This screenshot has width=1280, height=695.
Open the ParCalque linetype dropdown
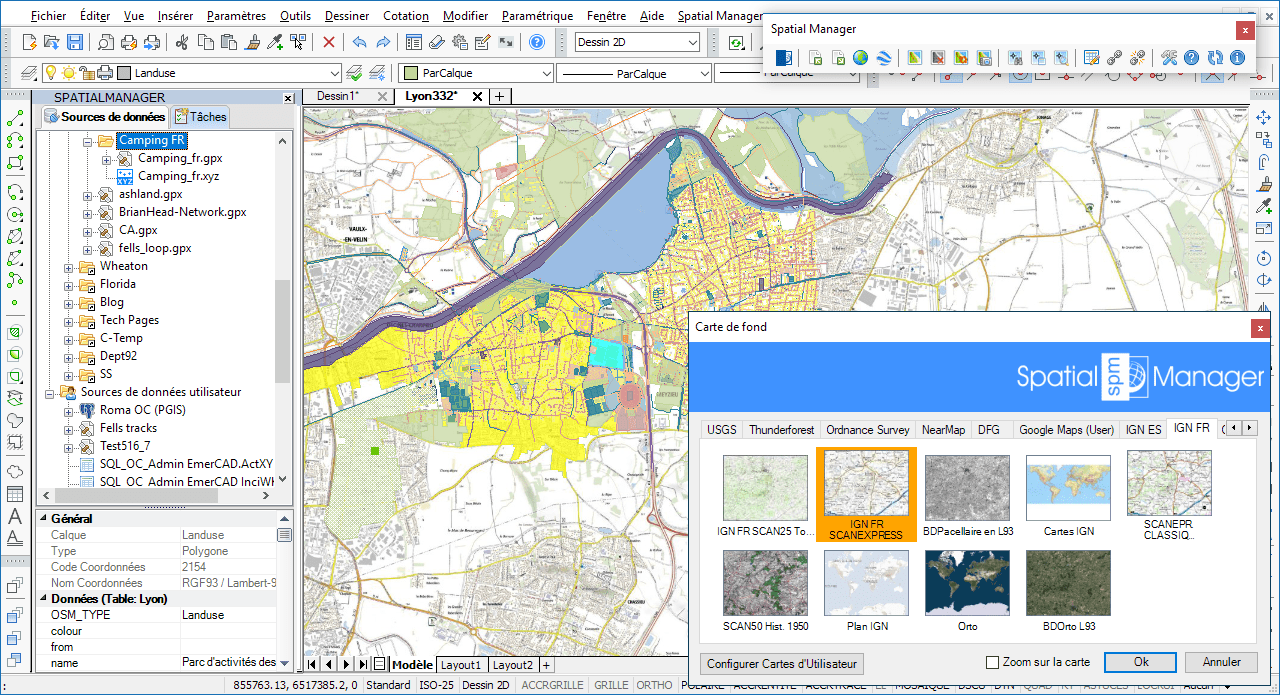point(703,73)
